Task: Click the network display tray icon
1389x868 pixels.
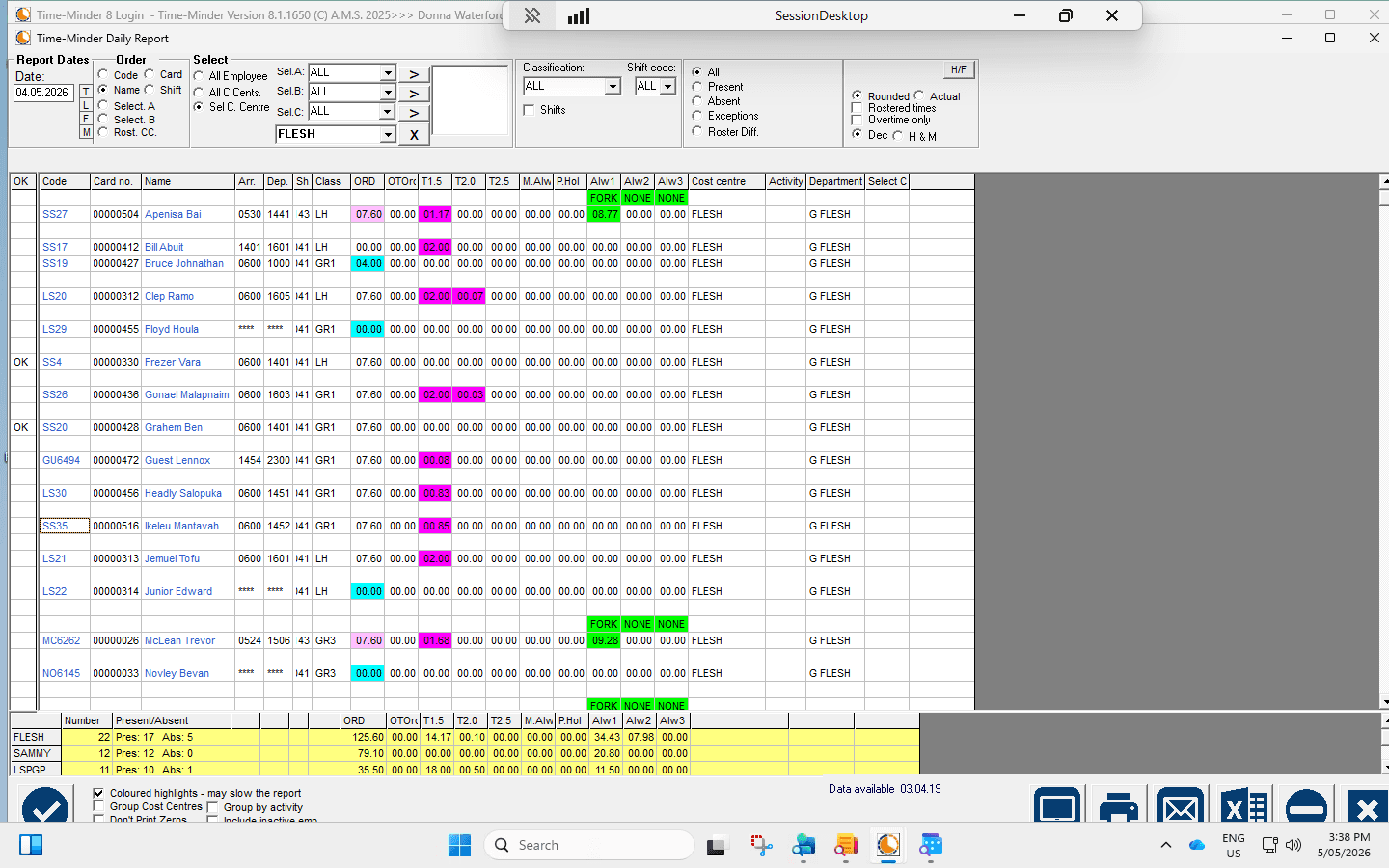Action: [1269, 845]
